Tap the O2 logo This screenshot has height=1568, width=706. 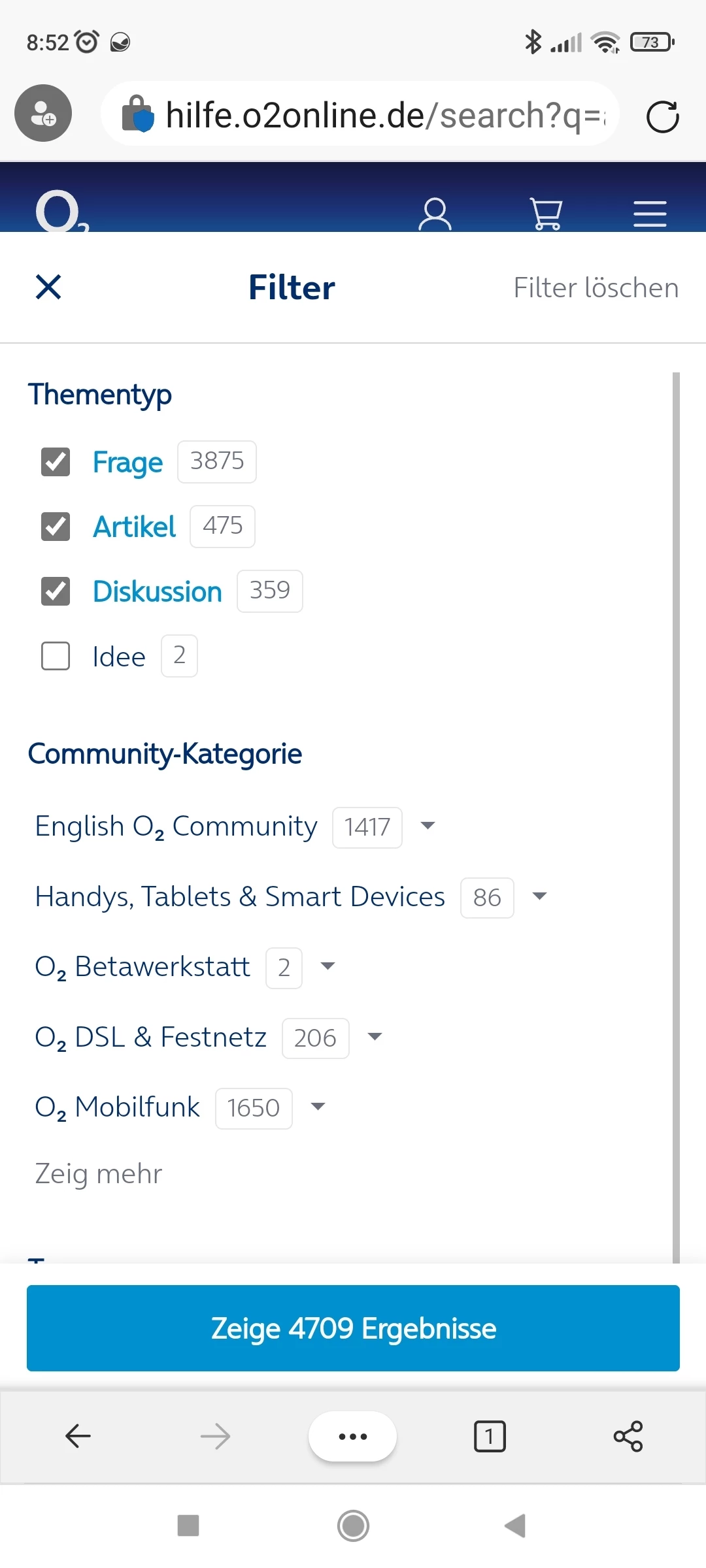(61, 212)
